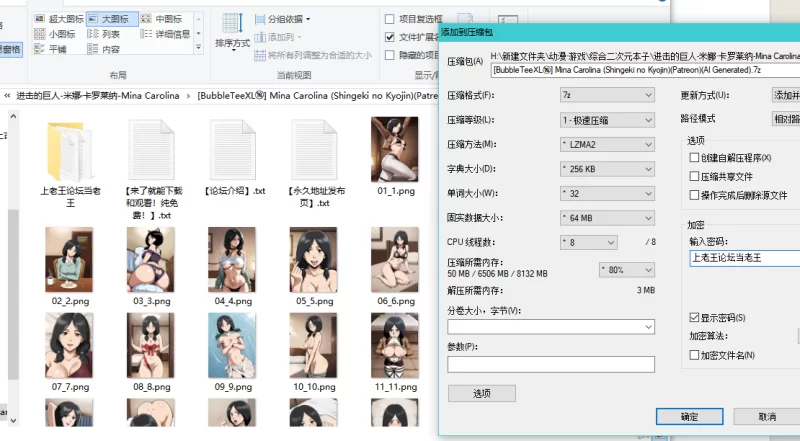Select the 大图标 layout option
Screen dimensions: 800x441
click(112, 19)
